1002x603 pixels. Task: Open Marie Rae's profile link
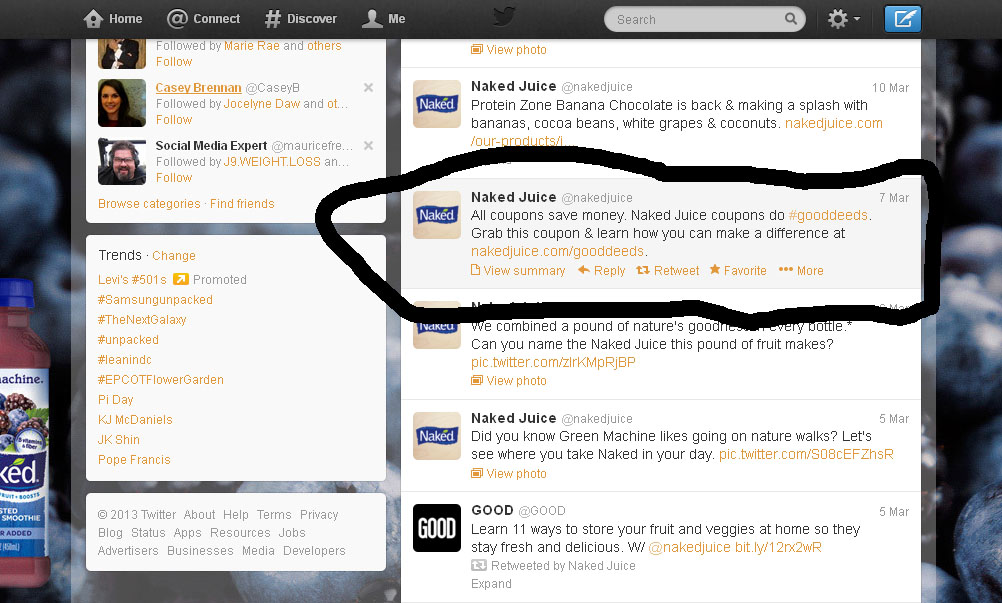(x=252, y=46)
